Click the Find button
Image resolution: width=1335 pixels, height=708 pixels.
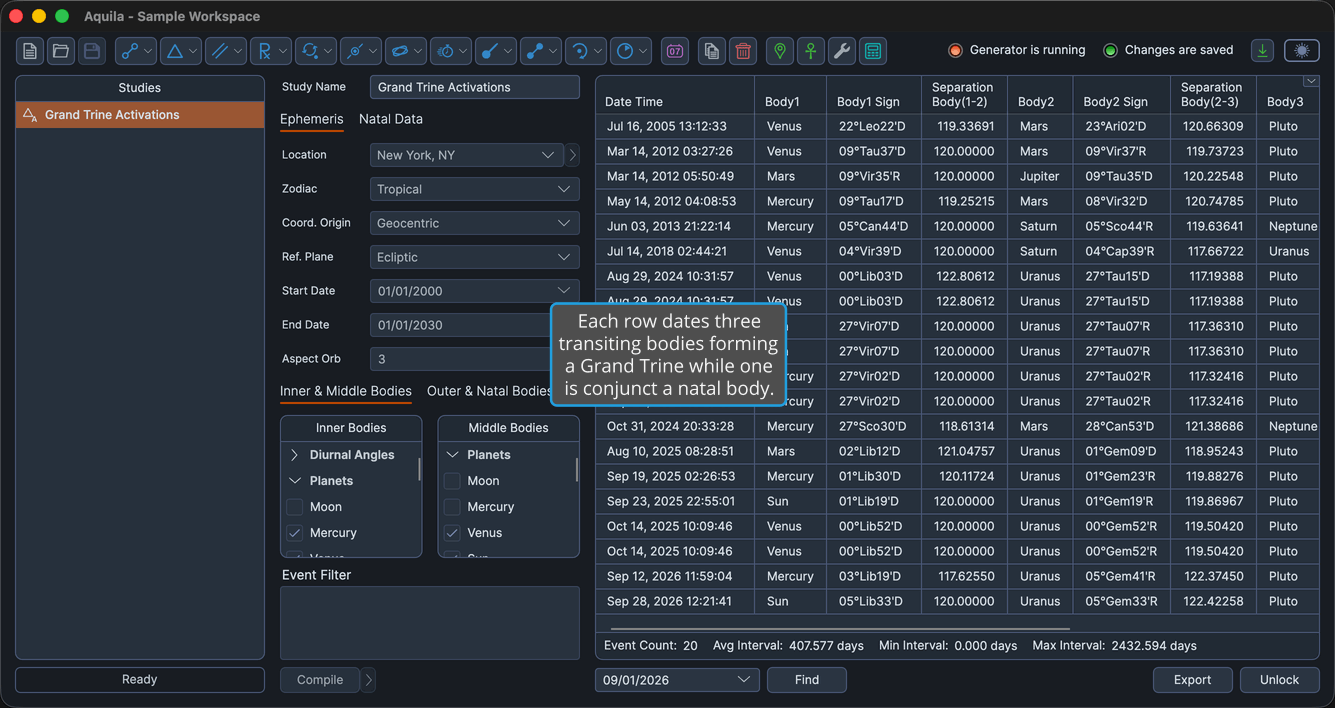point(807,680)
